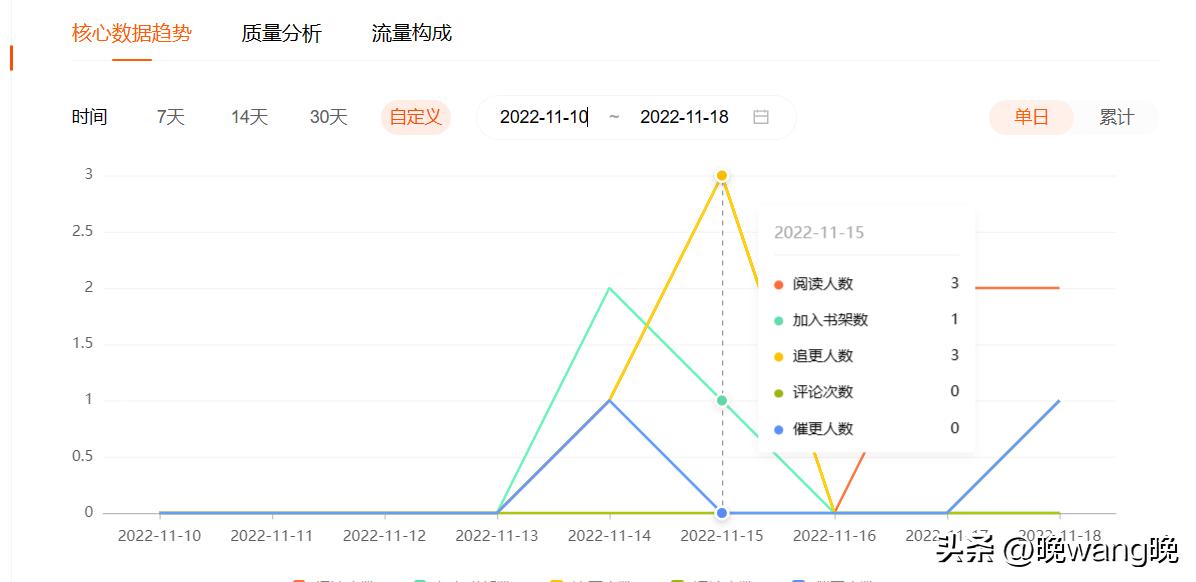The image size is (1196, 582).
Task: Select the 14天 time range
Action: coord(247,116)
